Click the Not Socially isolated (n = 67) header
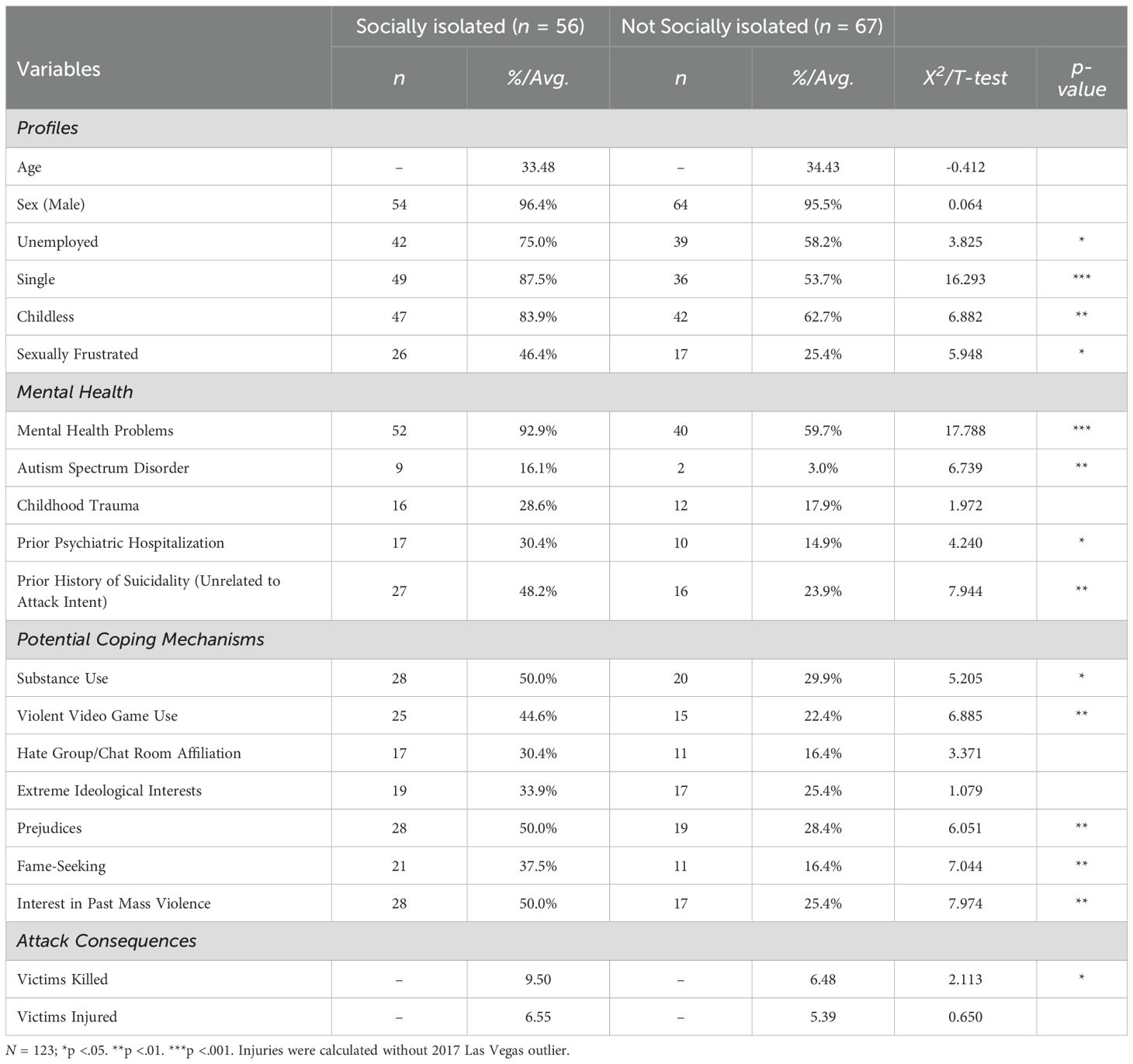 (751, 26)
